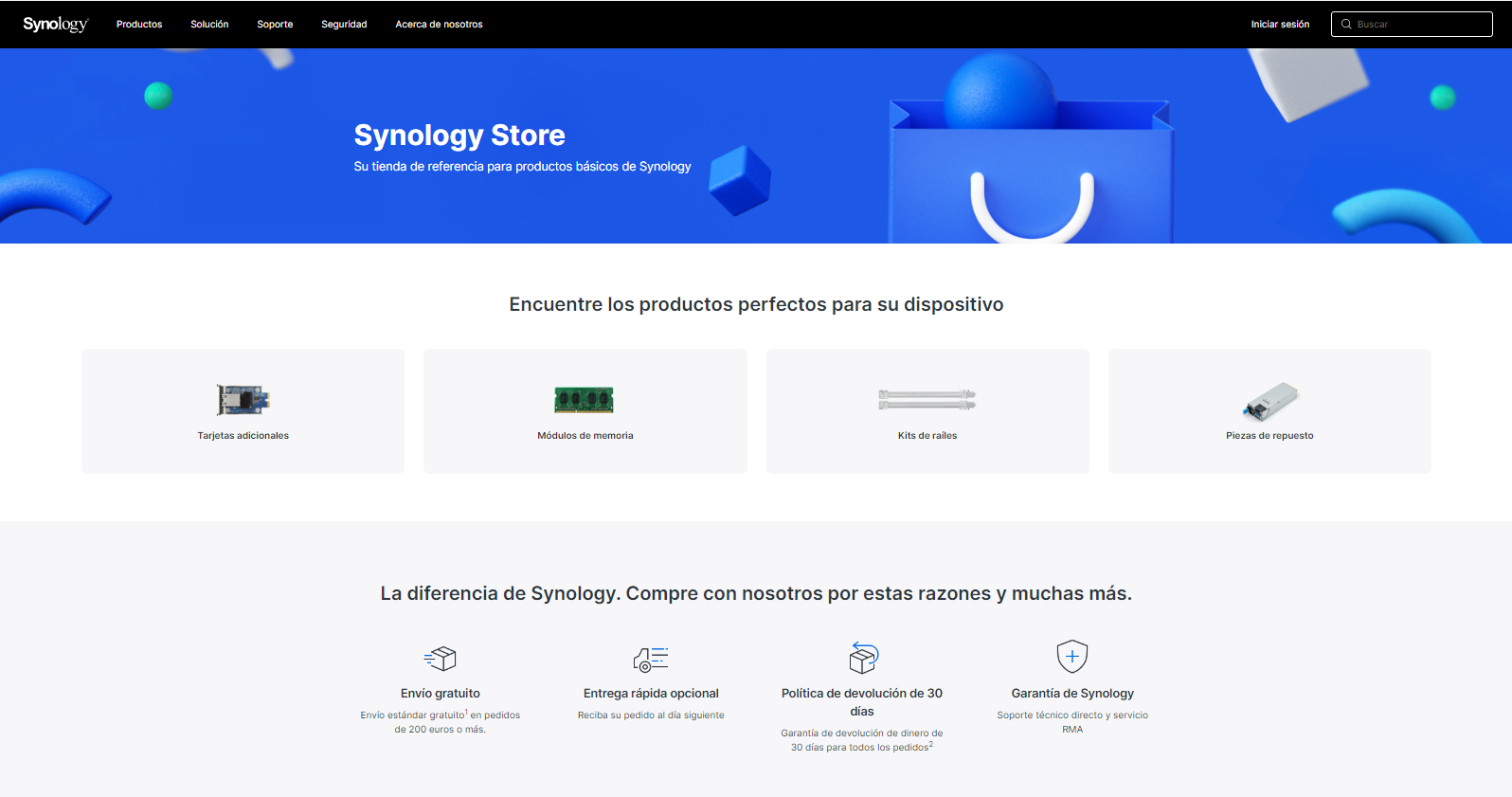The width and height of the screenshot is (1512, 797).
Task: Click the Synology logo
Action: 55,24
